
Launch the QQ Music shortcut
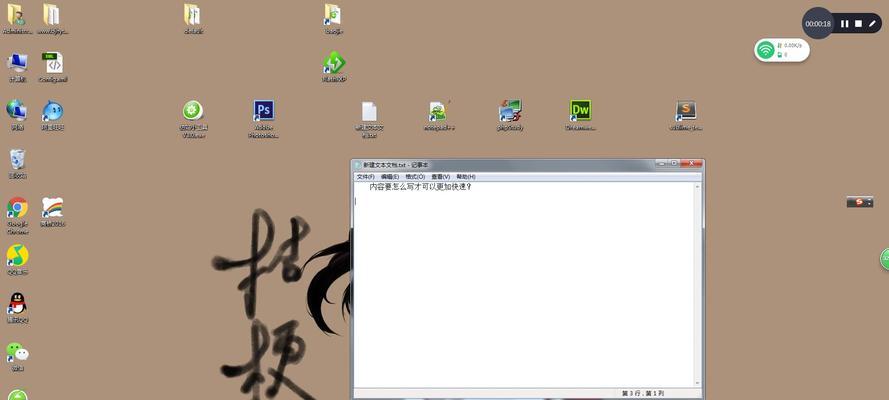pos(18,256)
